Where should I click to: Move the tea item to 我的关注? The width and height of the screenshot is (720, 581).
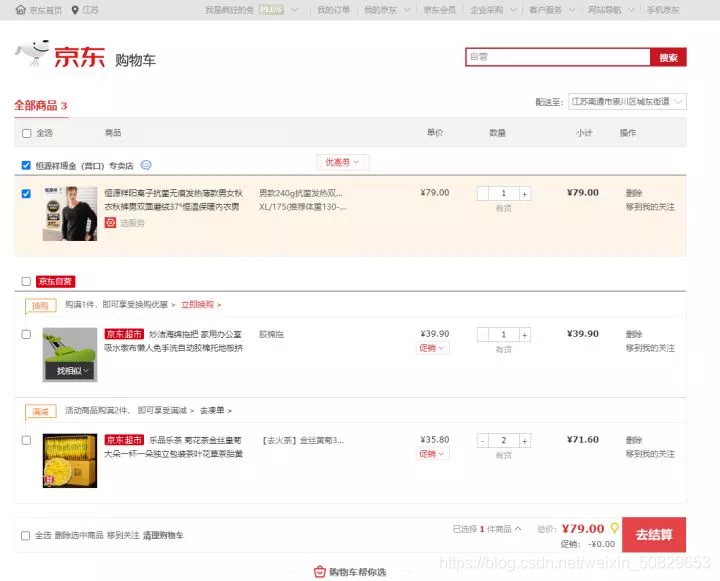(650, 454)
